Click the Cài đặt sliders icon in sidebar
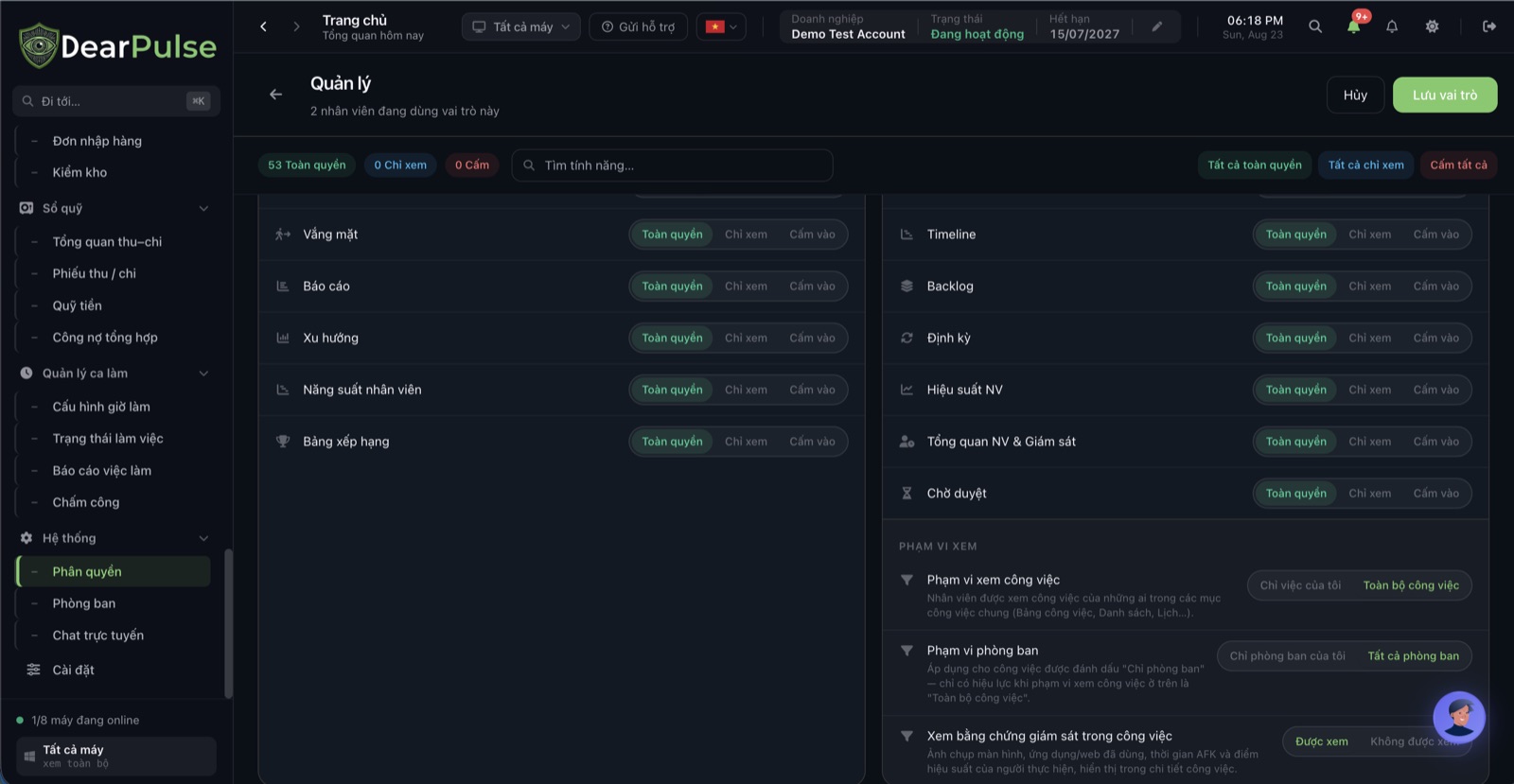This screenshot has width=1514, height=784. [x=33, y=670]
